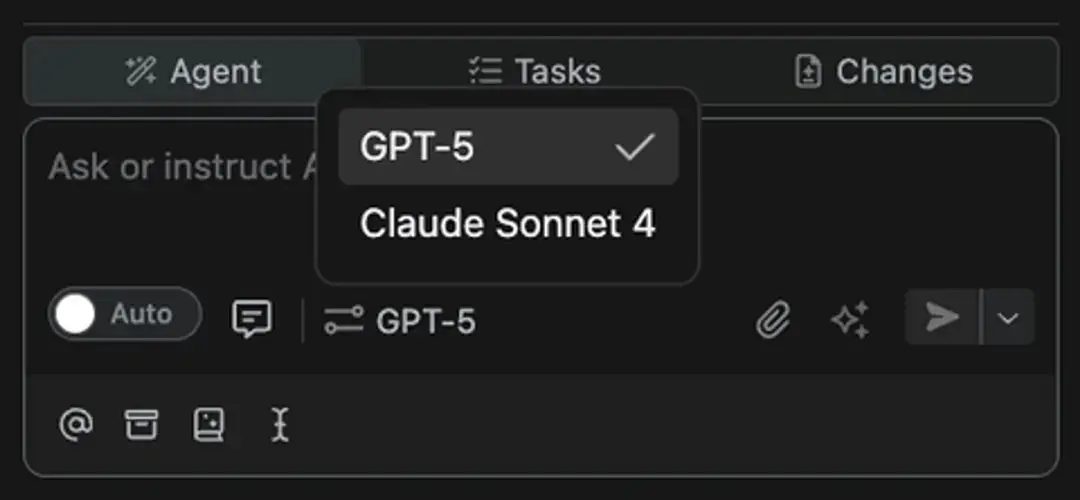The image size is (1080, 500).
Task: Click the text cursor selection icon
Action: [x=280, y=424]
